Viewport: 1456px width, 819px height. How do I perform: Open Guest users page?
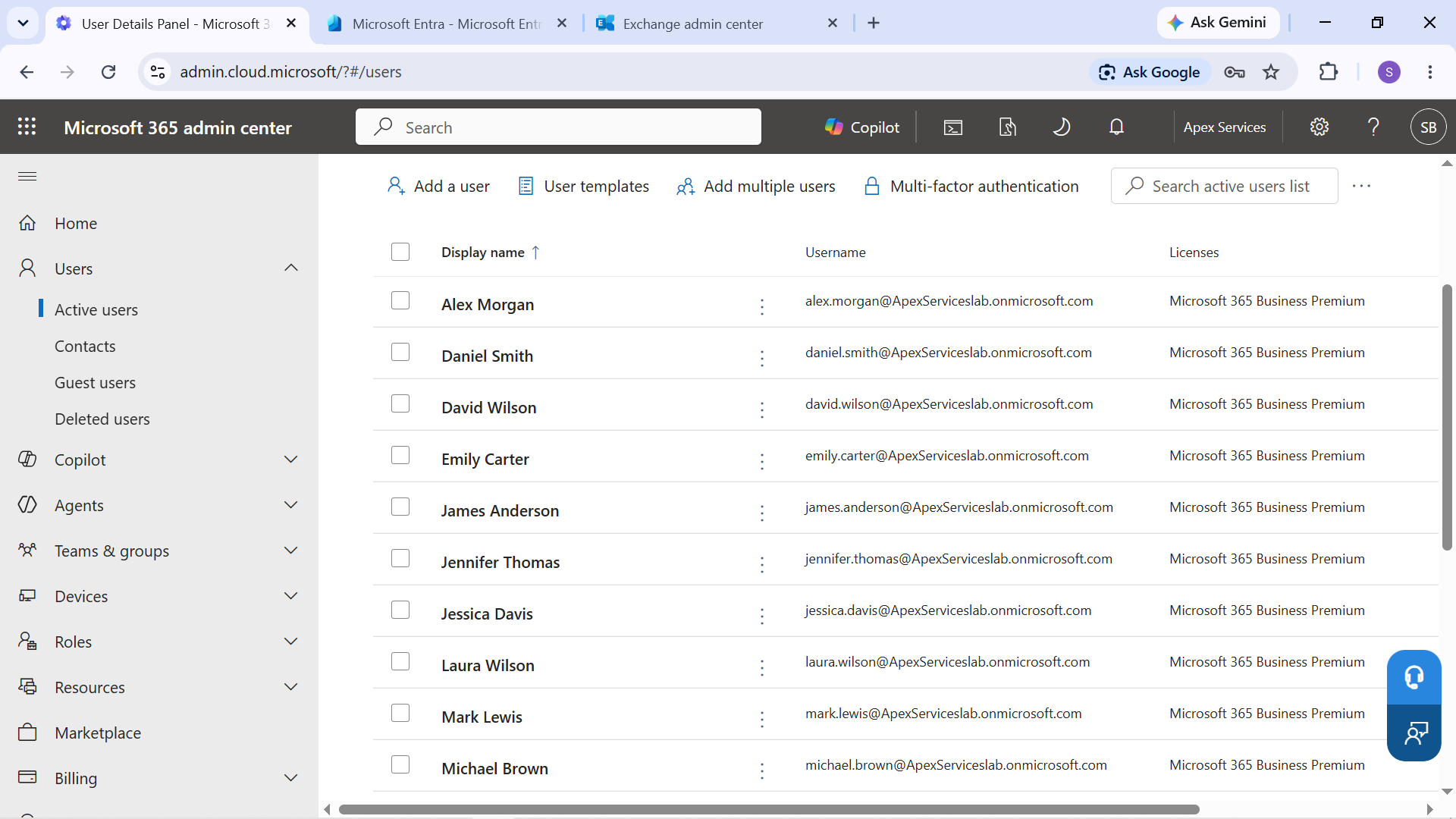click(95, 383)
